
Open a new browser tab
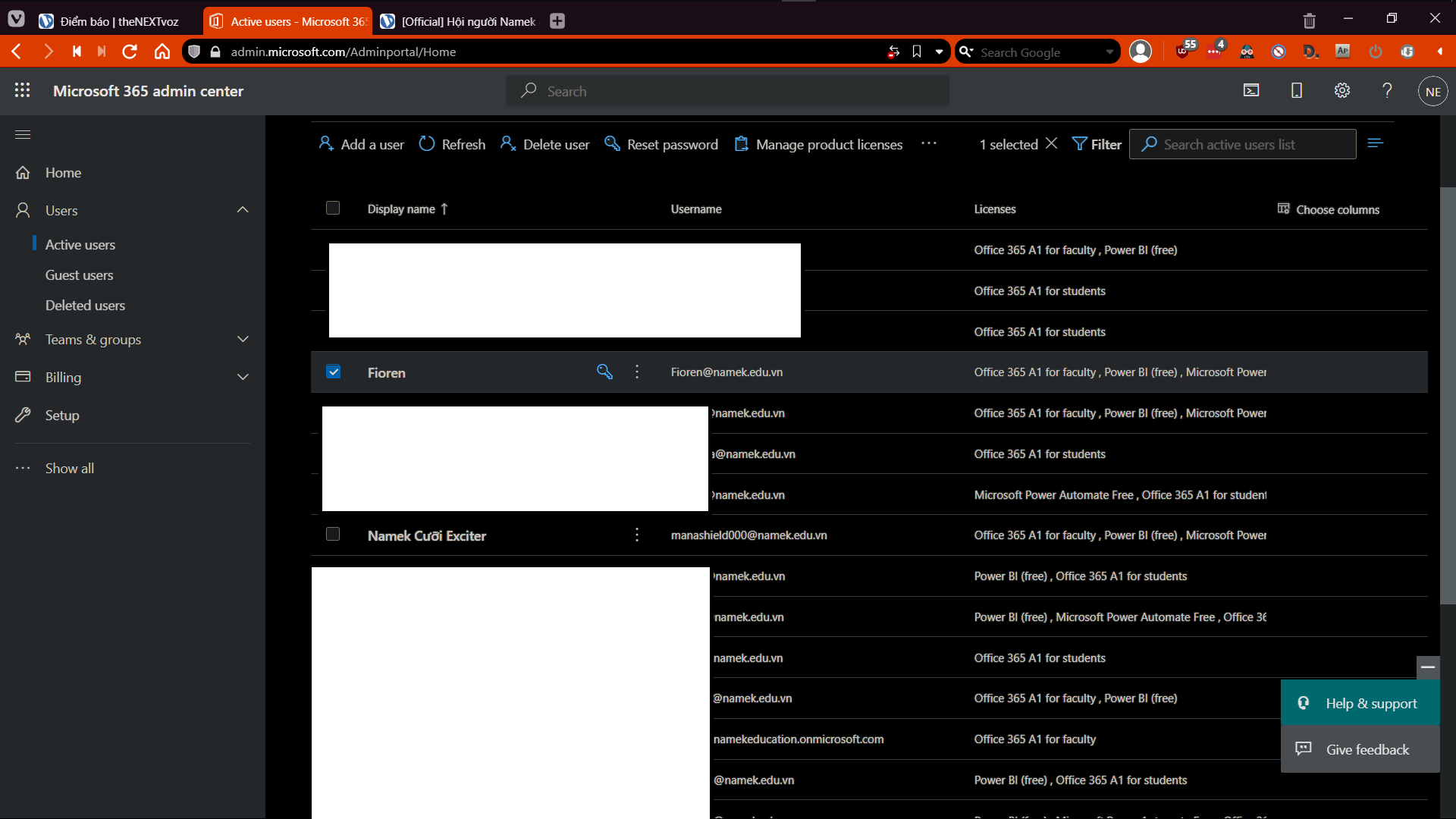(557, 21)
